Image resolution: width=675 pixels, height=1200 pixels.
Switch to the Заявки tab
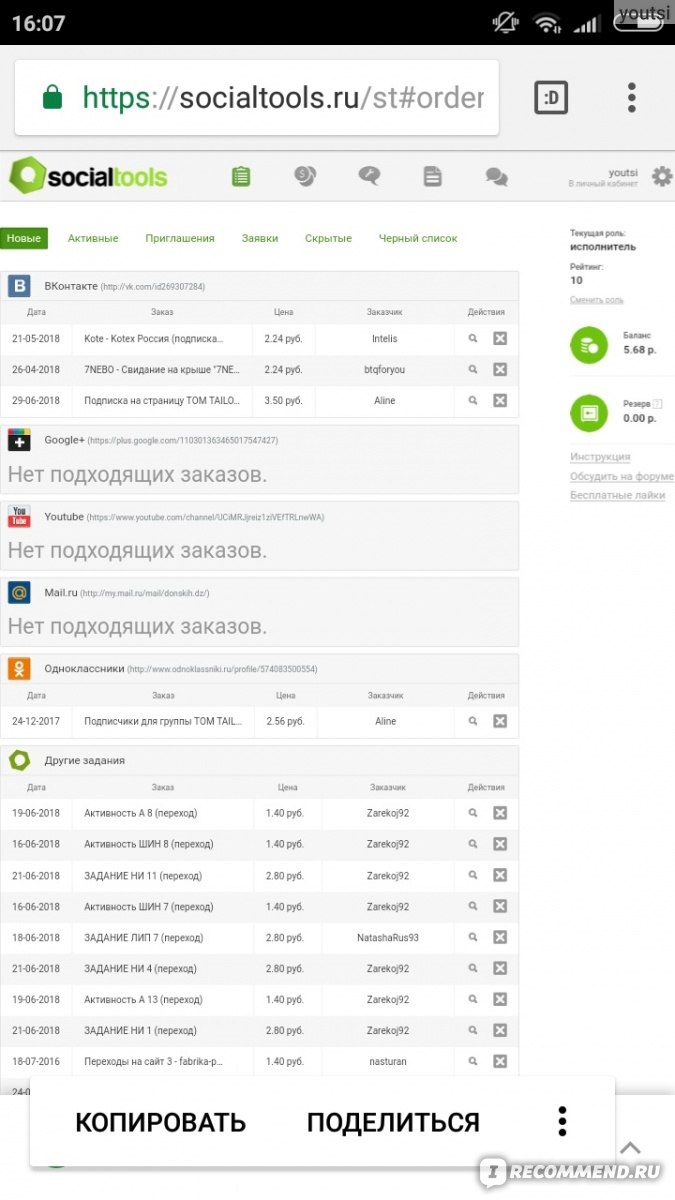pos(260,238)
